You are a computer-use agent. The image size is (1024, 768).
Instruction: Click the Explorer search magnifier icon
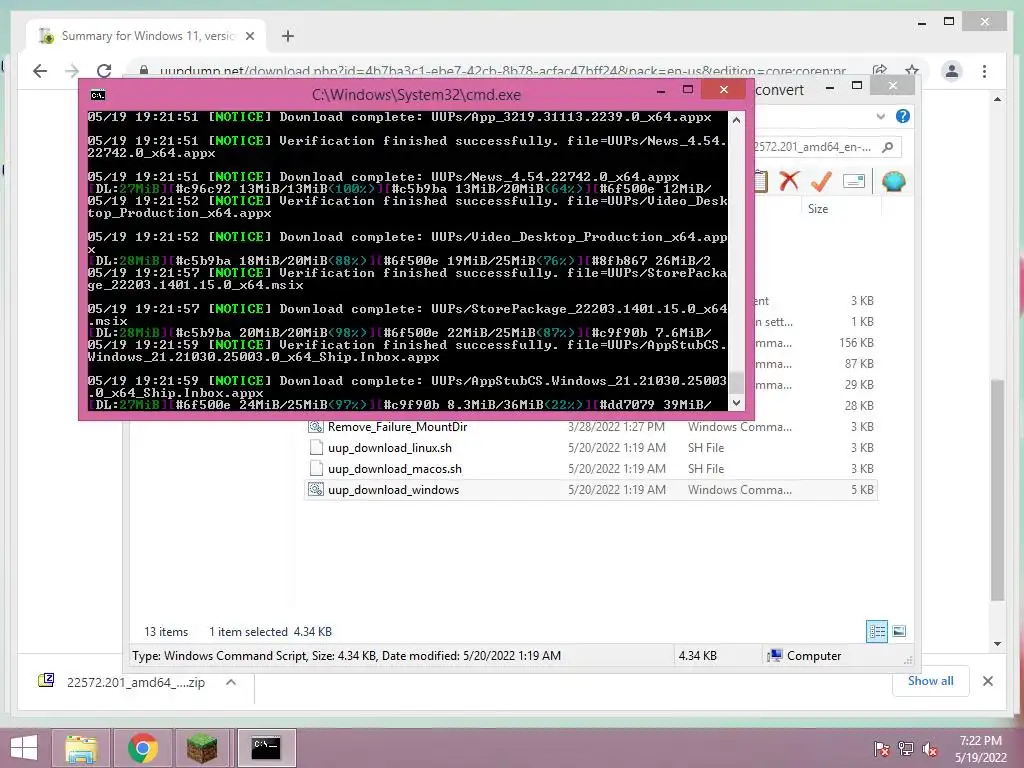pos(888,147)
